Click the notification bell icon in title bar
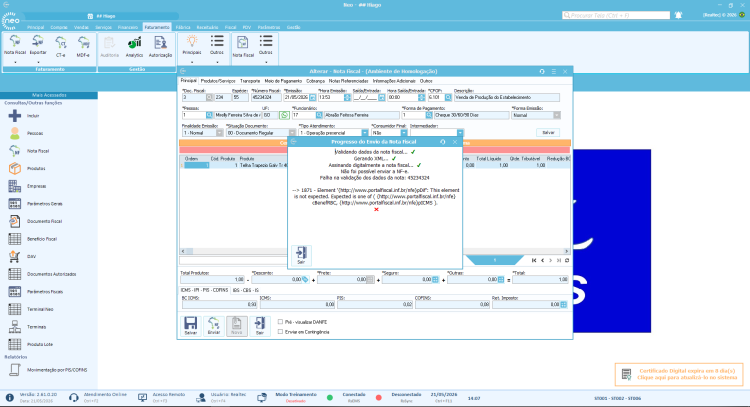The image size is (750, 407). click(678, 15)
